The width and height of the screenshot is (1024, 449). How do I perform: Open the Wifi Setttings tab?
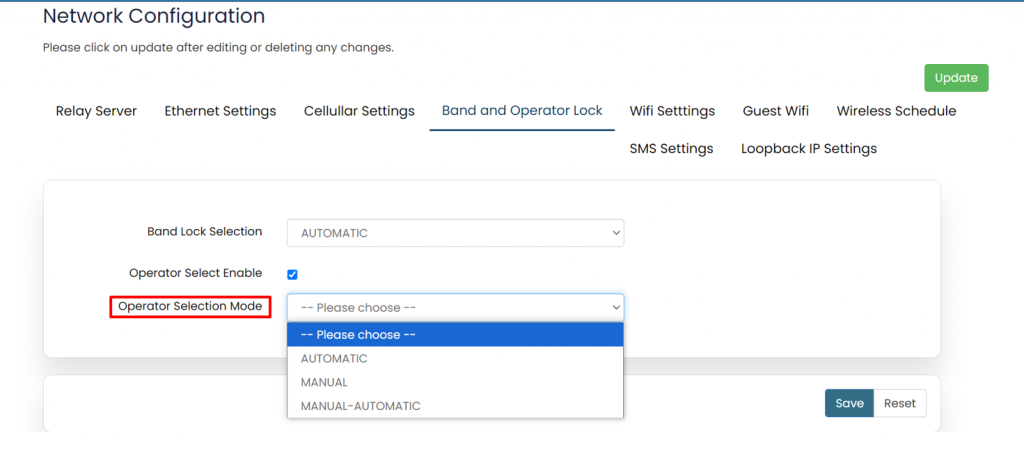click(x=672, y=111)
